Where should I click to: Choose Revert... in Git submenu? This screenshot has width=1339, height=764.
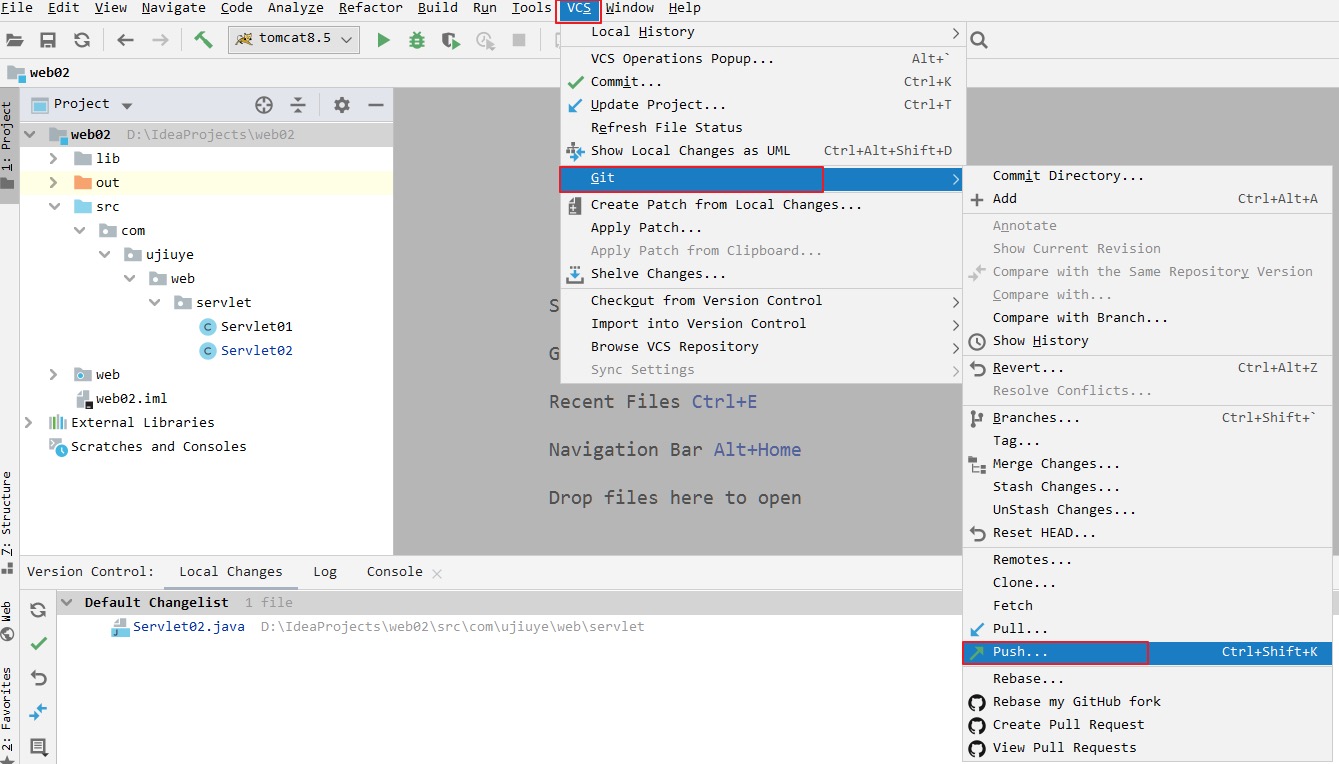(1148, 368)
